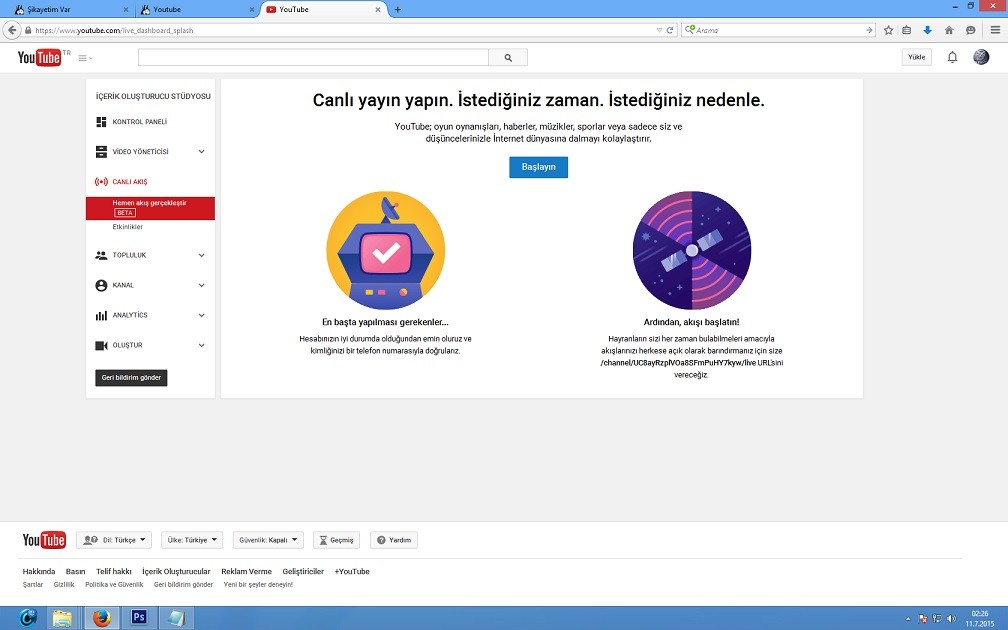This screenshot has width=1008, height=630.
Task: Reload the page using the refresh icon
Action: pos(669,30)
